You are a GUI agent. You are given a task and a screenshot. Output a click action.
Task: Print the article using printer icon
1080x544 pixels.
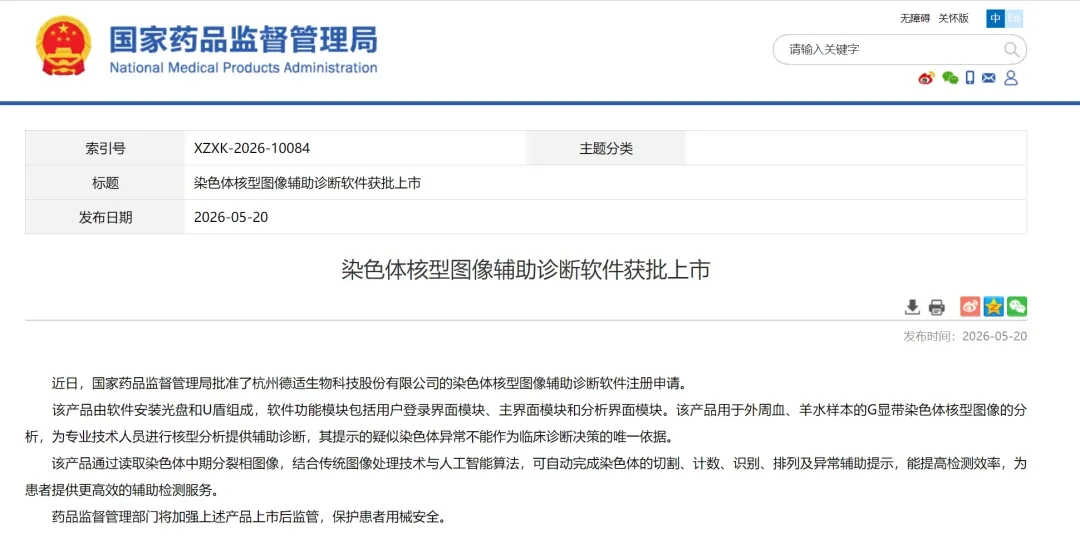click(937, 307)
